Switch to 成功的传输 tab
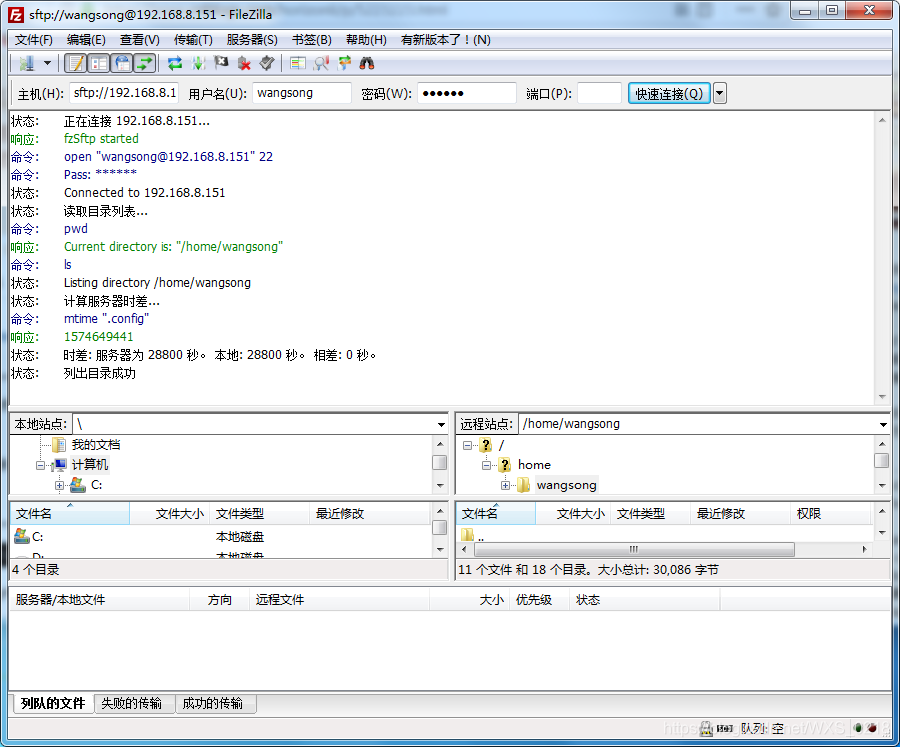This screenshot has height=747, width=900. [216, 703]
